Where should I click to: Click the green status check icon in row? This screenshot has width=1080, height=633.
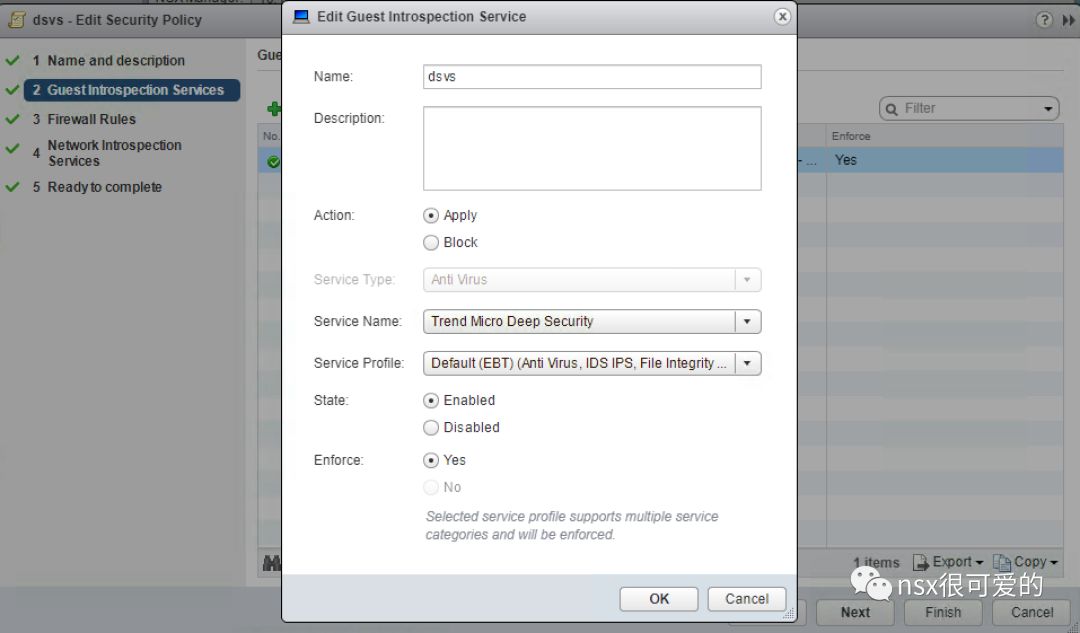point(273,162)
